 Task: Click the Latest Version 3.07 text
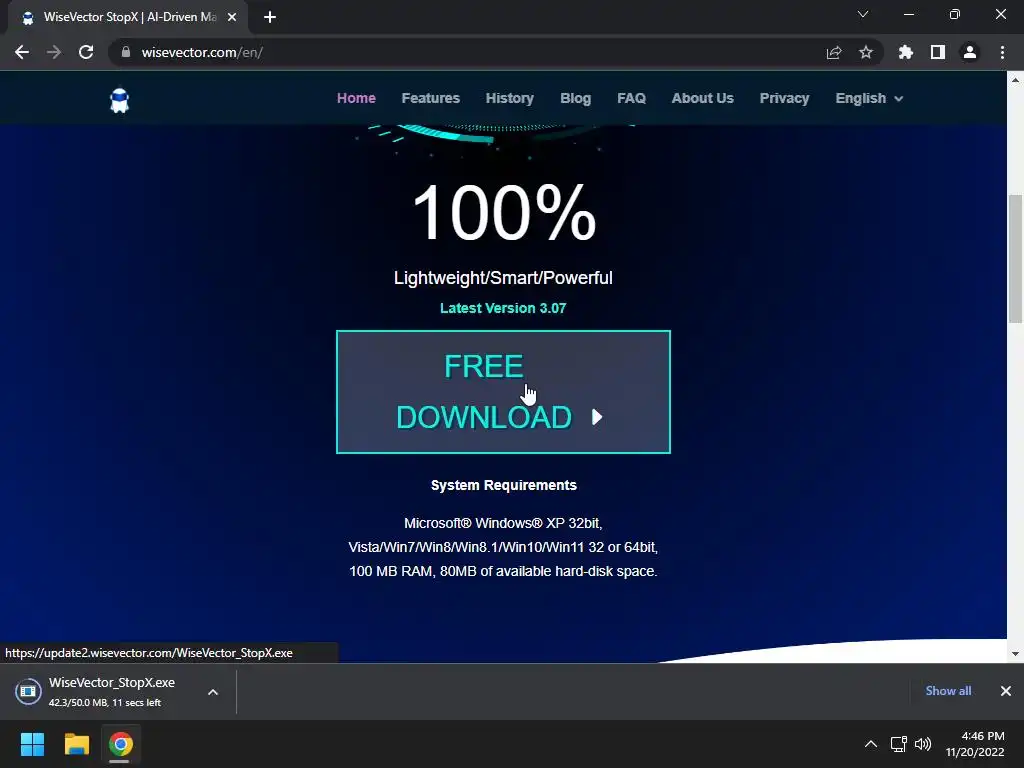coord(503,308)
